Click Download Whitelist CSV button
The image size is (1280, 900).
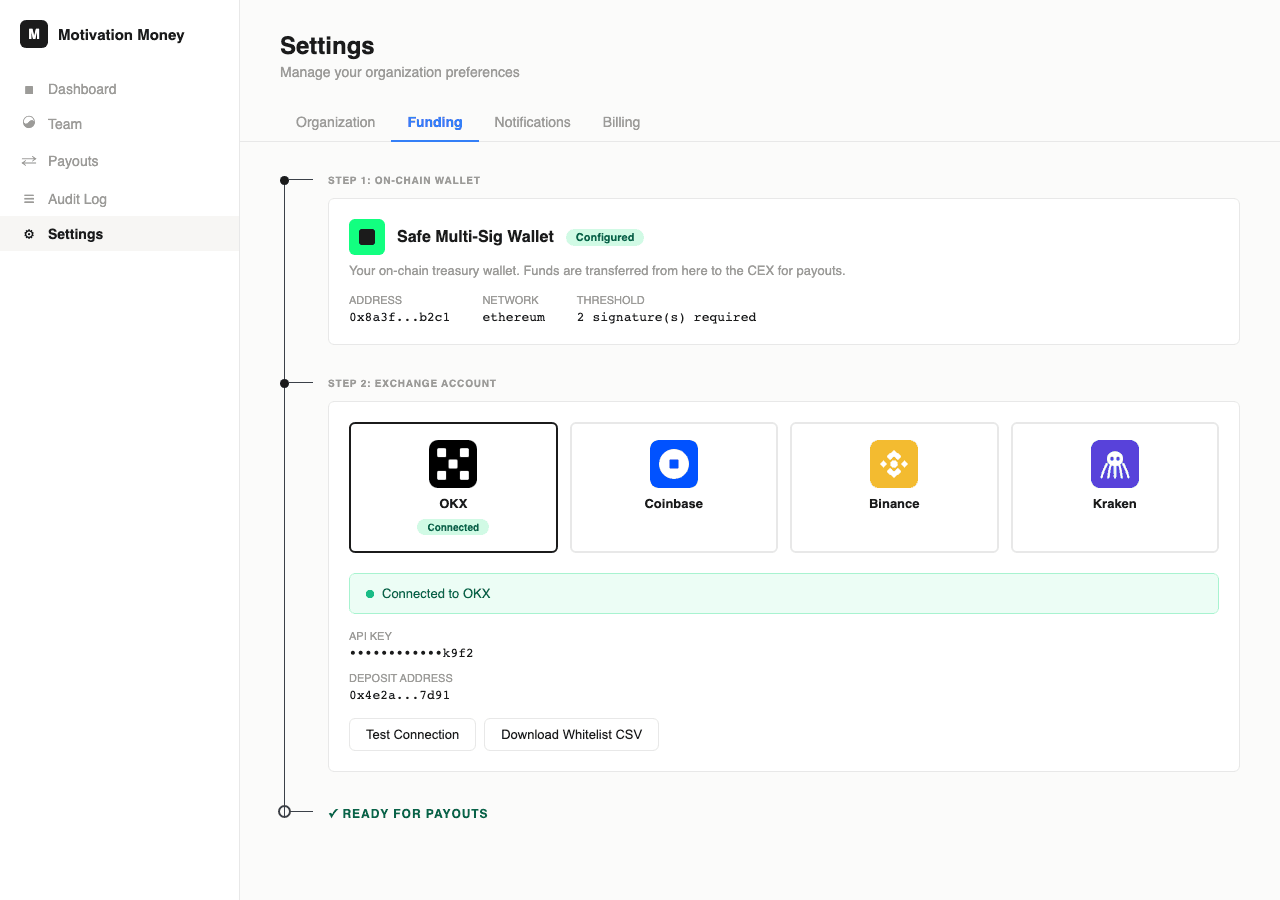click(x=571, y=734)
